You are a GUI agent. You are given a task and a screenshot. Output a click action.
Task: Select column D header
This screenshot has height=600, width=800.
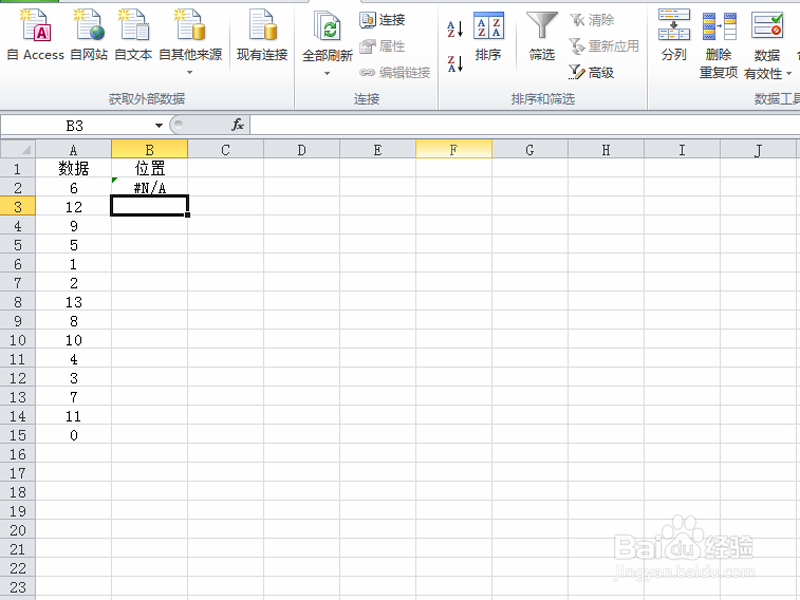pyautogui.click(x=302, y=150)
